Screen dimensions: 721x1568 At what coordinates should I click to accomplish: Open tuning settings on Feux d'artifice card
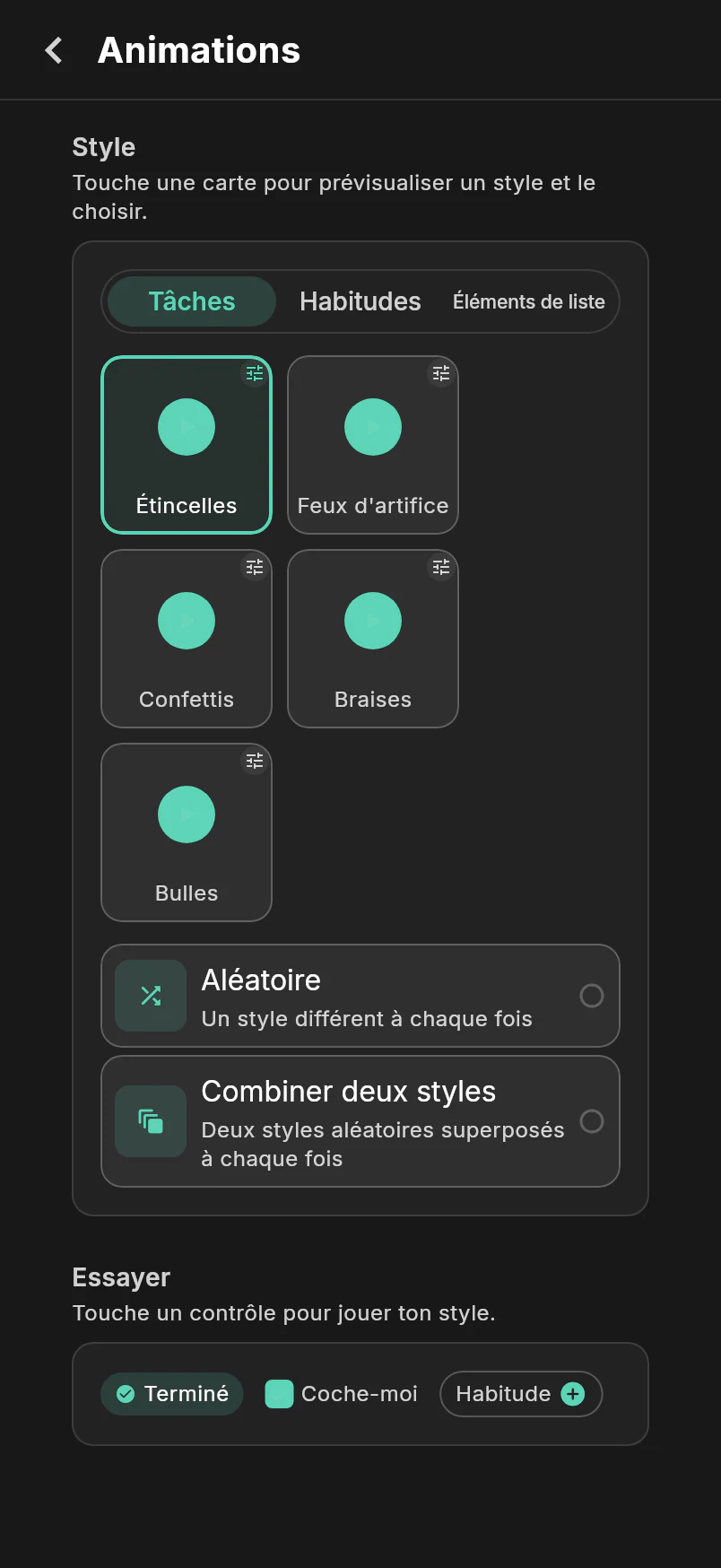441,373
